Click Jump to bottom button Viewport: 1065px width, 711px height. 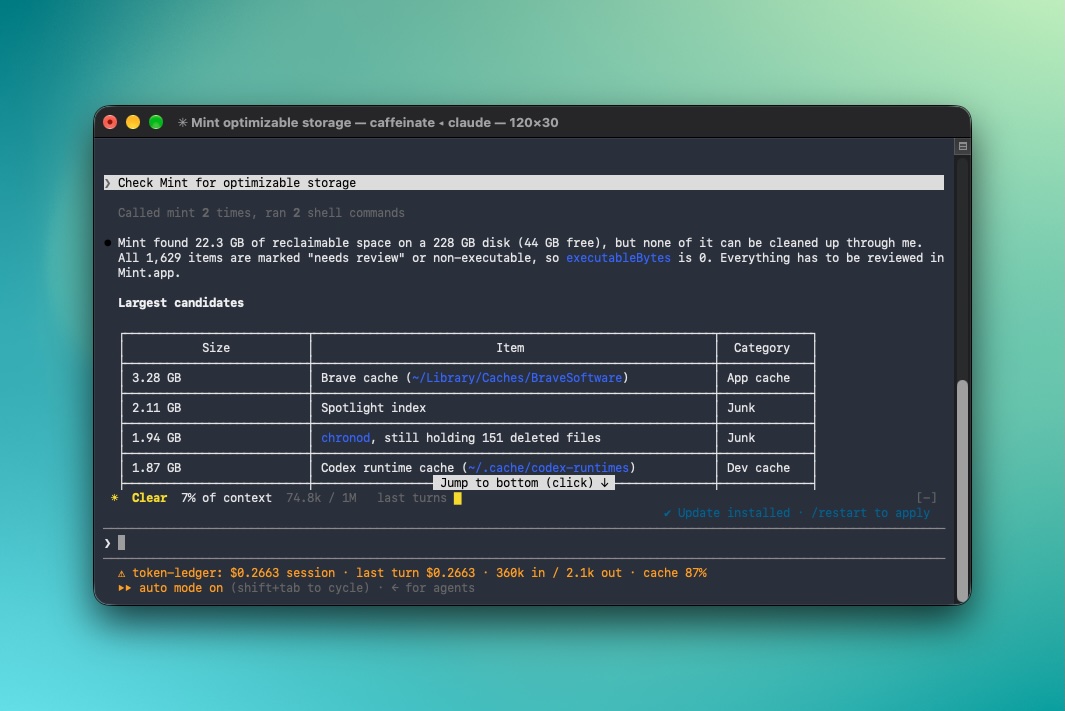coord(524,483)
